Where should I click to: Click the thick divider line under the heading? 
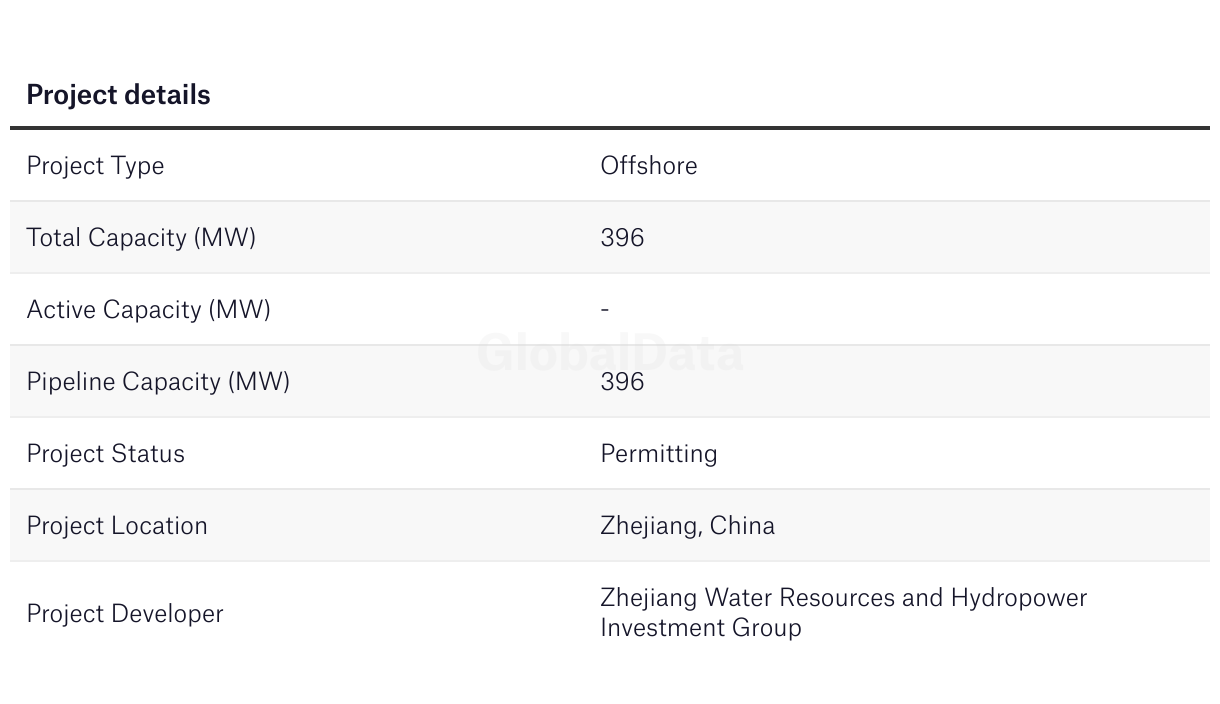(x=610, y=128)
